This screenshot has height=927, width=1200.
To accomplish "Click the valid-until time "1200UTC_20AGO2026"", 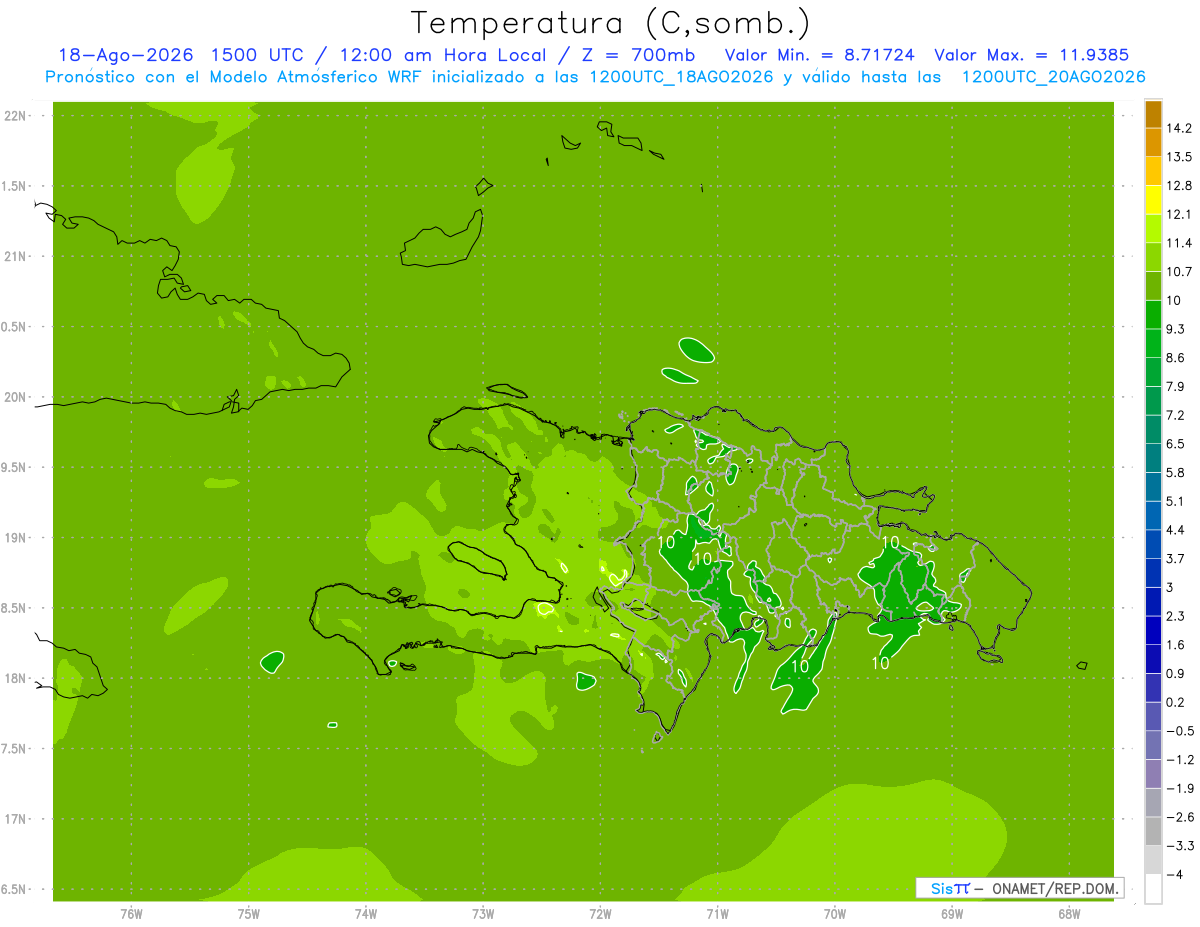I will 1053,77.
